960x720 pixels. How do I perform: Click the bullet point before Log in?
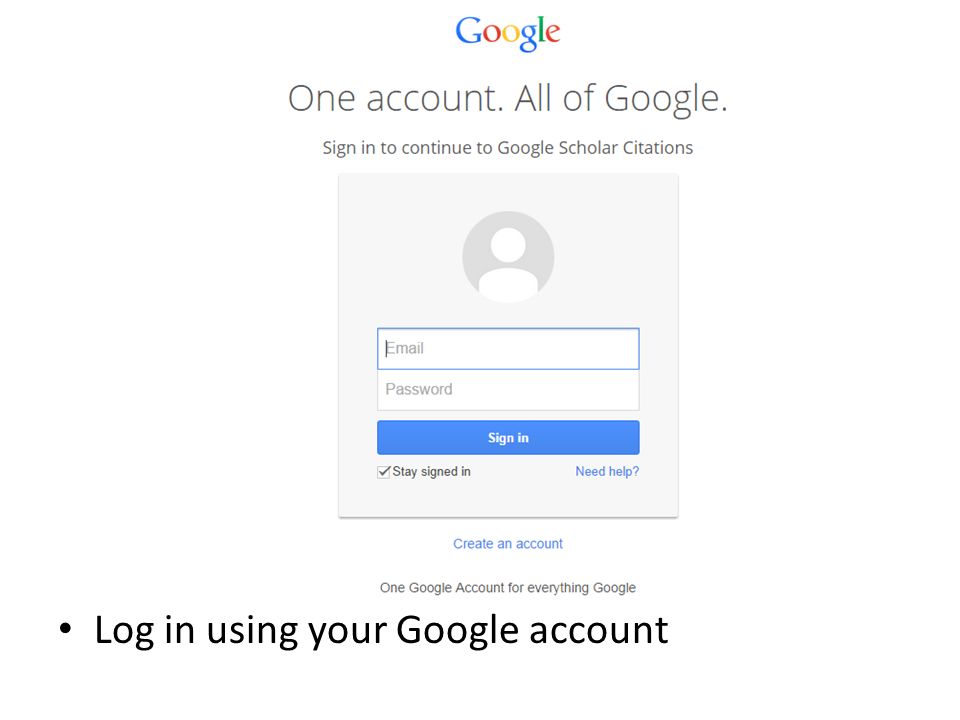coord(66,629)
